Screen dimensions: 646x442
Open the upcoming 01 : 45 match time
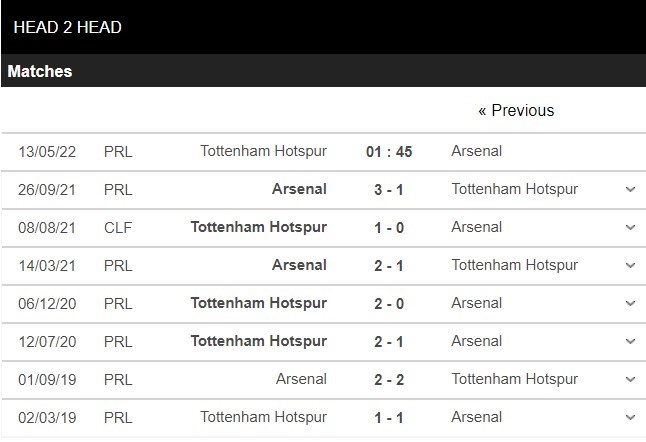pos(389,152)
